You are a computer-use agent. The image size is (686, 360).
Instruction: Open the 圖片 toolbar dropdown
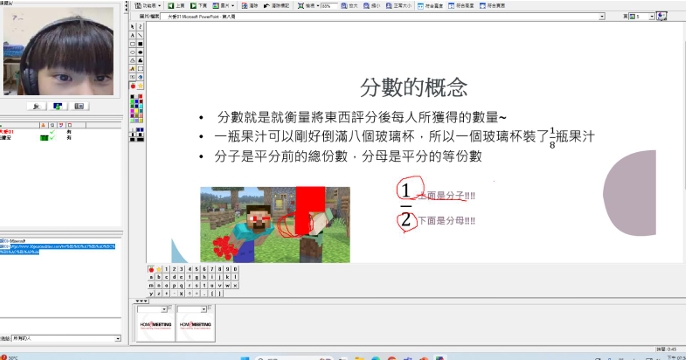pyautogui.click(x=224, y=6)
